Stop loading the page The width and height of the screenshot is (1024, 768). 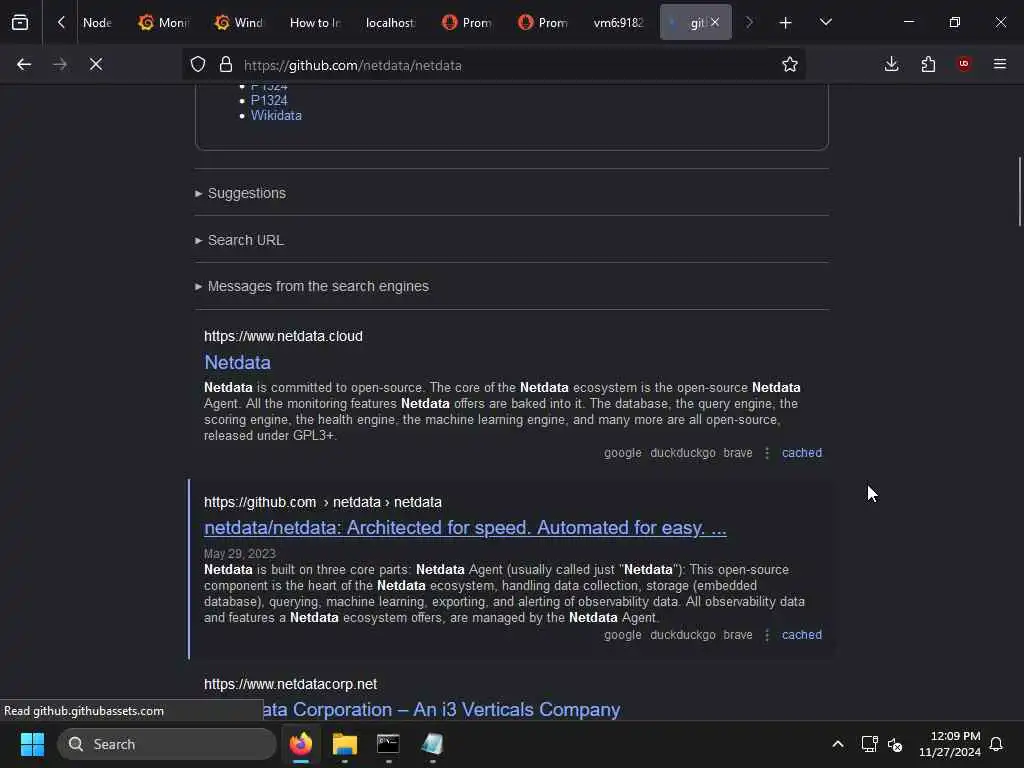tap(95, 64)
